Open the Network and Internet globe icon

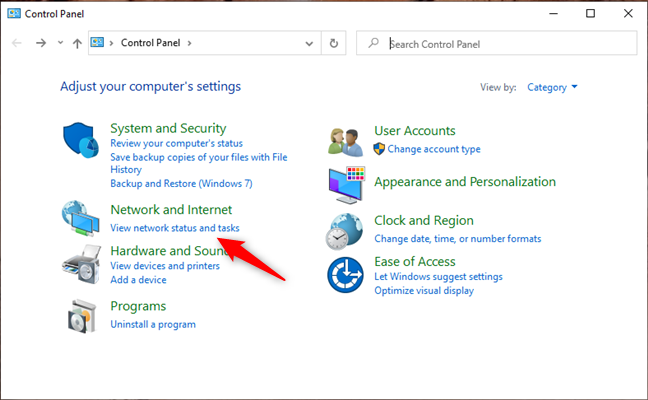pyautogui.click(x=80, y=218)
